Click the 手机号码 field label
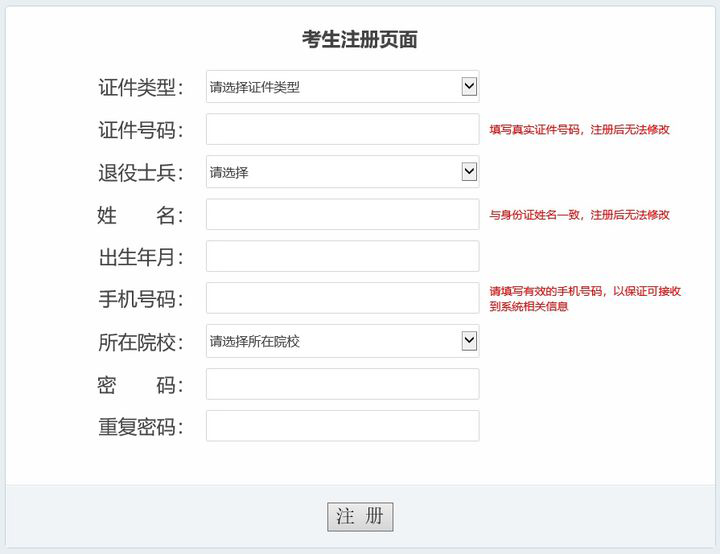720x554 pixels. 140,299
